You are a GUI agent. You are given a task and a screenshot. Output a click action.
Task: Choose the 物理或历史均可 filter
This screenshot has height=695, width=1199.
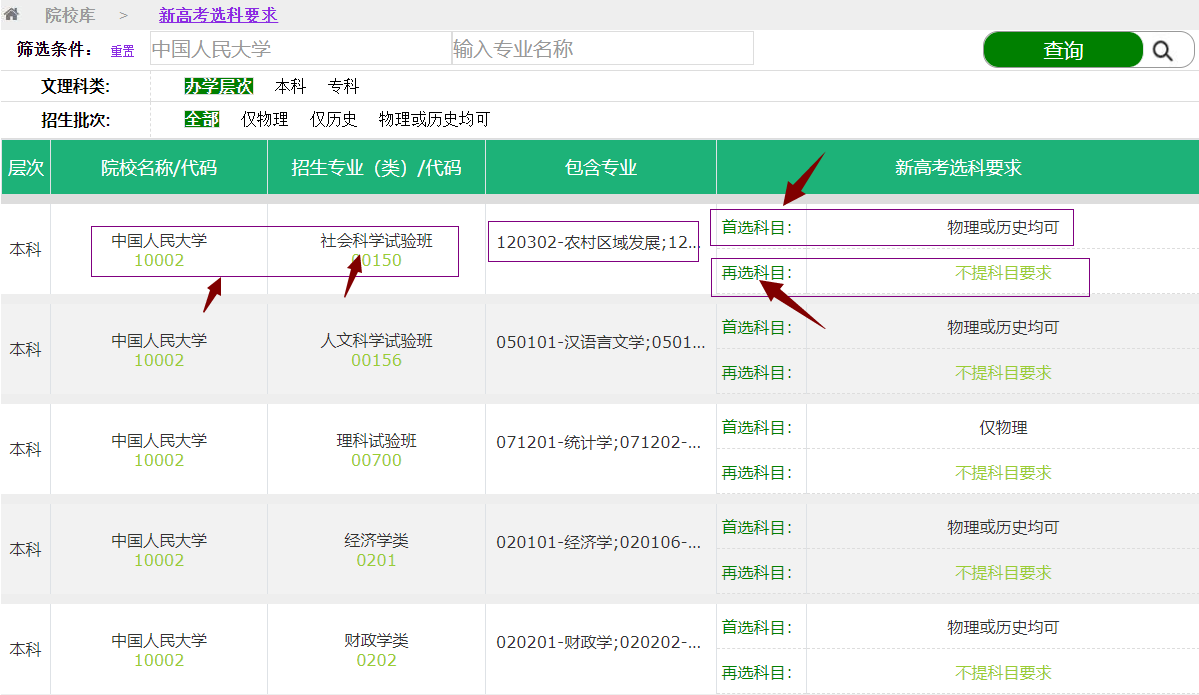(x=434, y=120)
